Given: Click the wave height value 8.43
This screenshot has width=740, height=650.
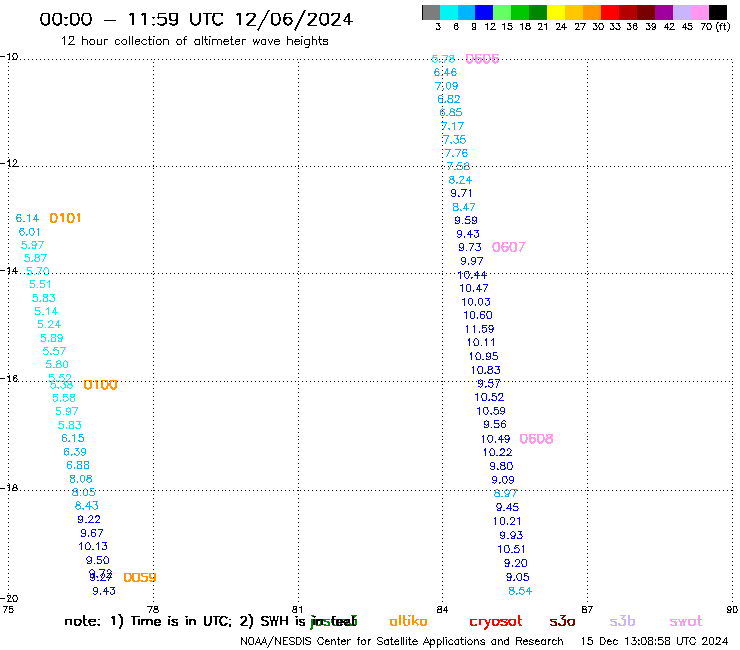Looking at the screenshot, I should 87,506.
